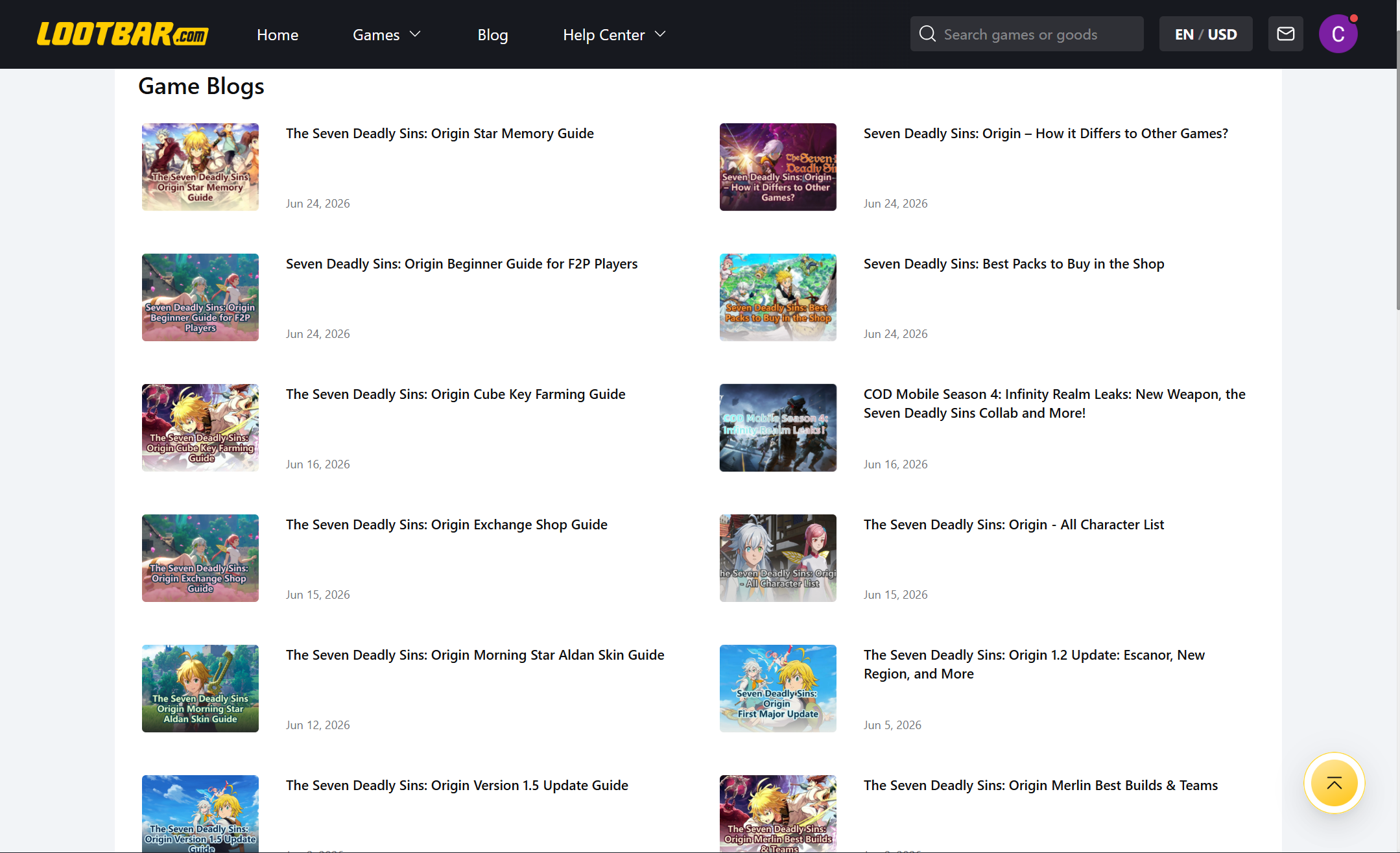
Task: Click the All Character List thumbnail
Action: (x=778, y=558)
